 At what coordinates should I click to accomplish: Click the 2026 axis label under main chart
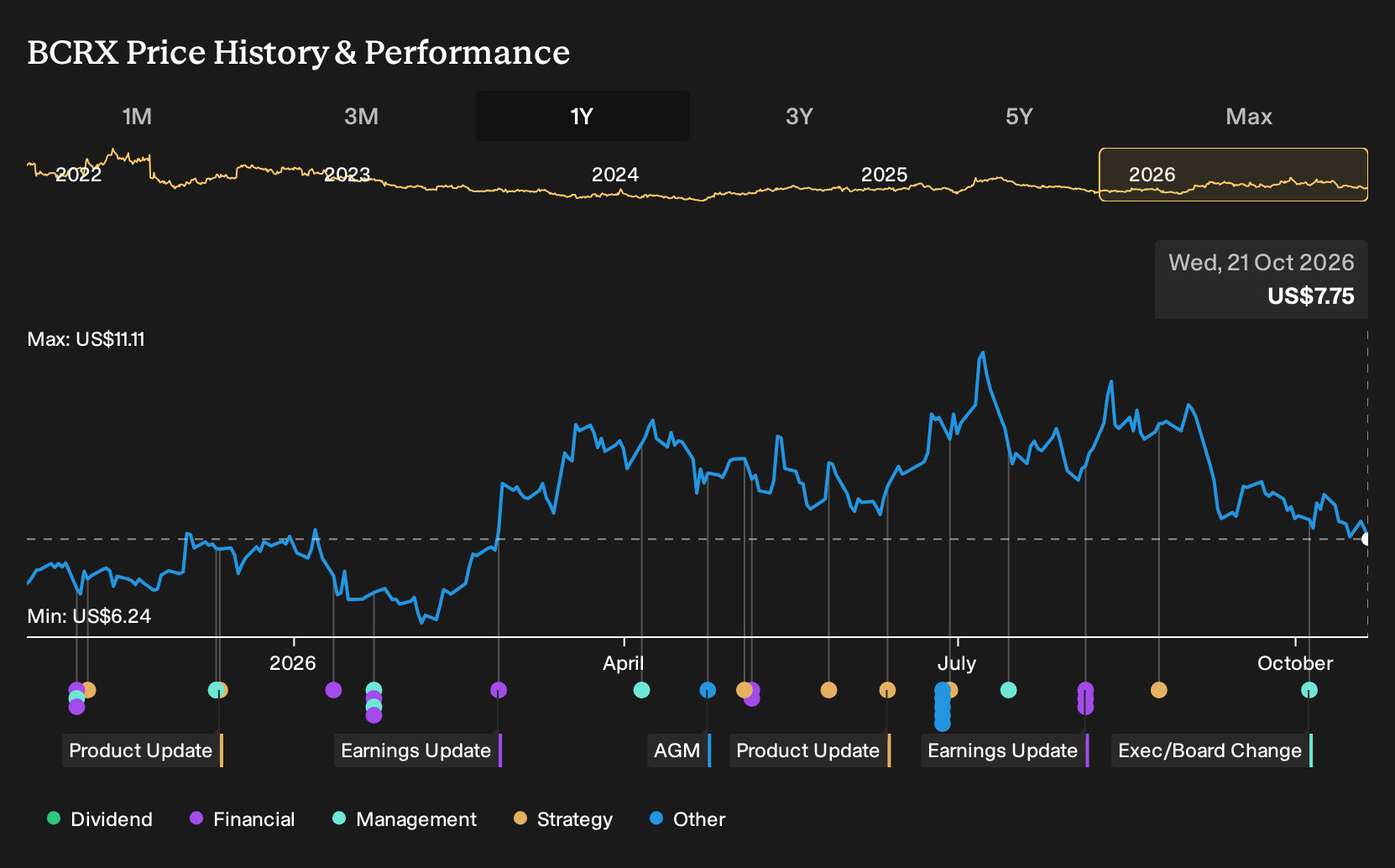(x=293, y=663)
